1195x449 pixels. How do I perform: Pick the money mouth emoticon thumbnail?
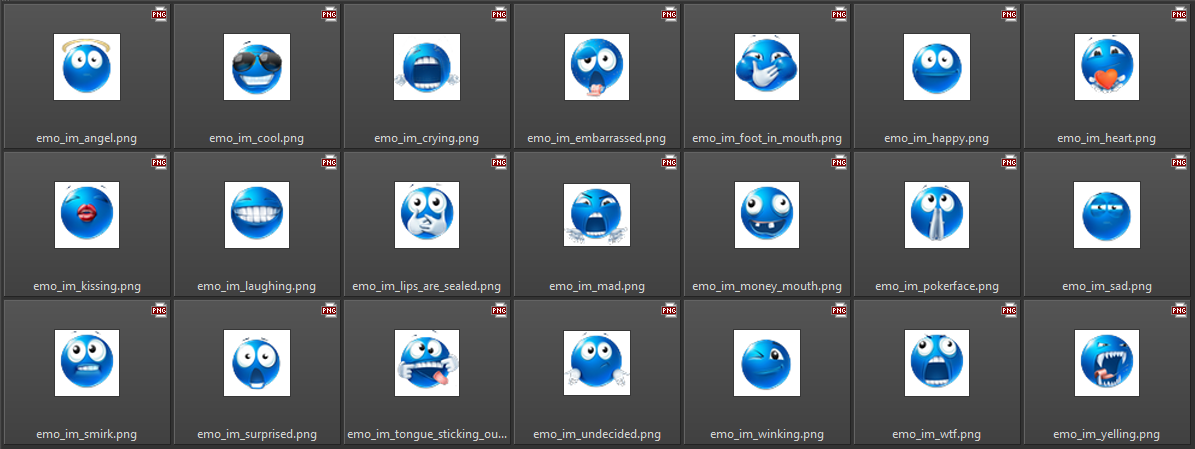click(767, 215)
